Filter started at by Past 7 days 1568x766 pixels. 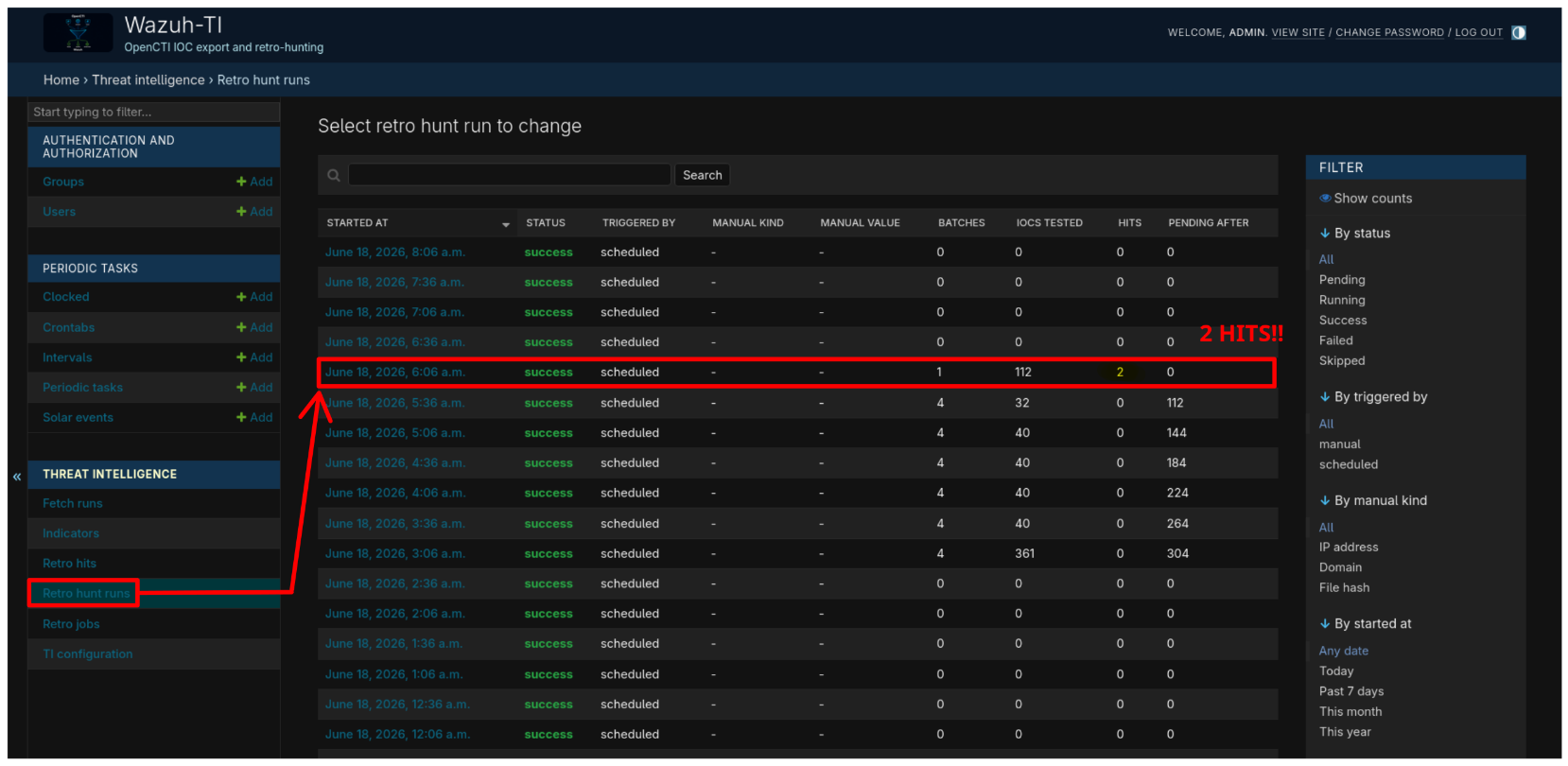[1351, 691]
